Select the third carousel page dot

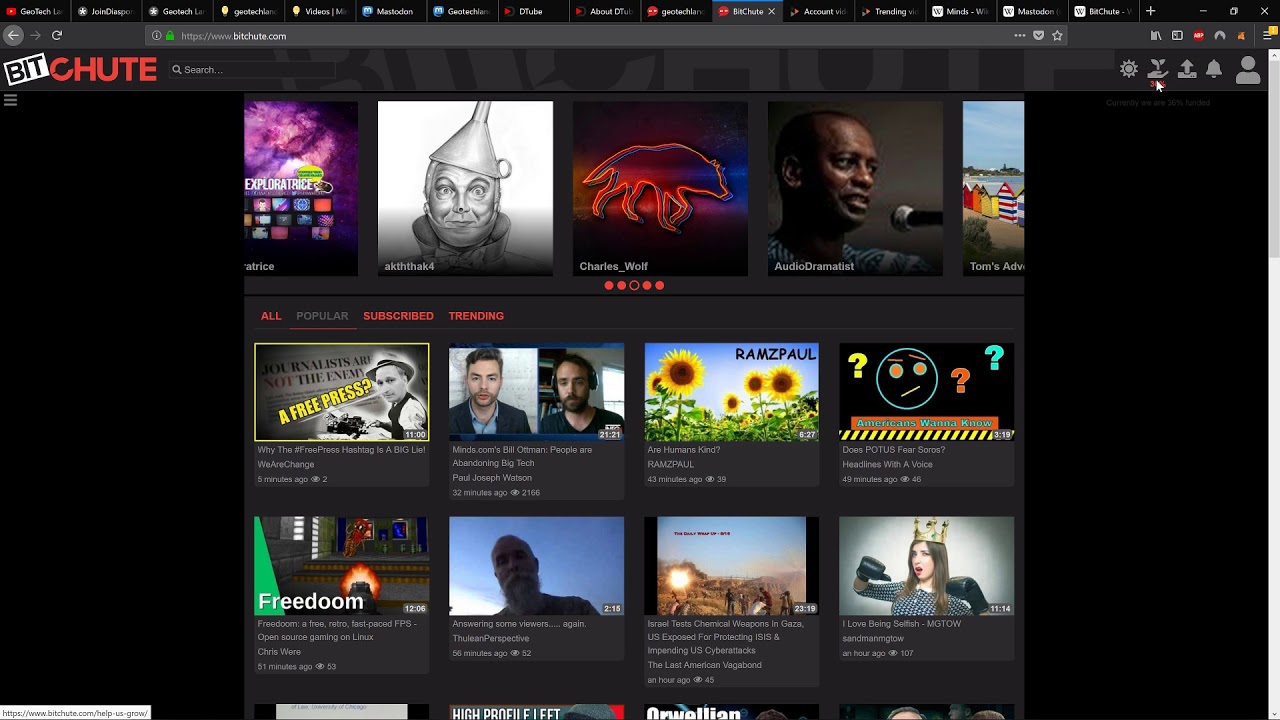click(634, 286)
